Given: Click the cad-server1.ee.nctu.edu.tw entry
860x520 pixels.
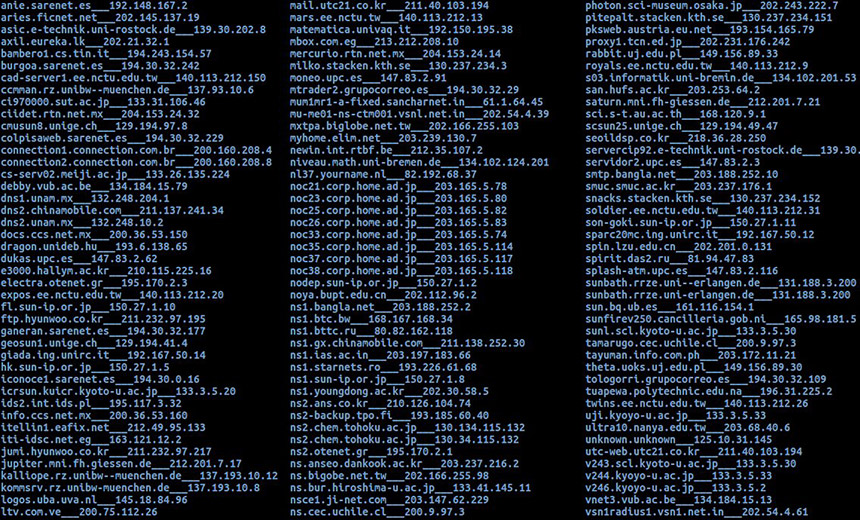Looking at the screenshot, I should (133, 78).
